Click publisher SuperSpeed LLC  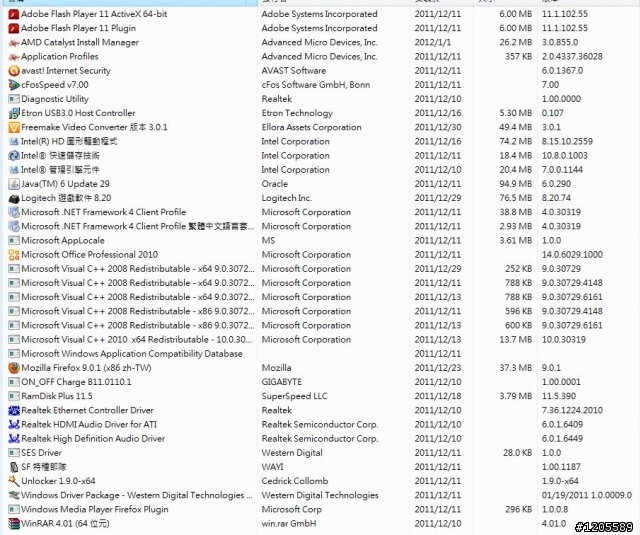tap(294, 396)
